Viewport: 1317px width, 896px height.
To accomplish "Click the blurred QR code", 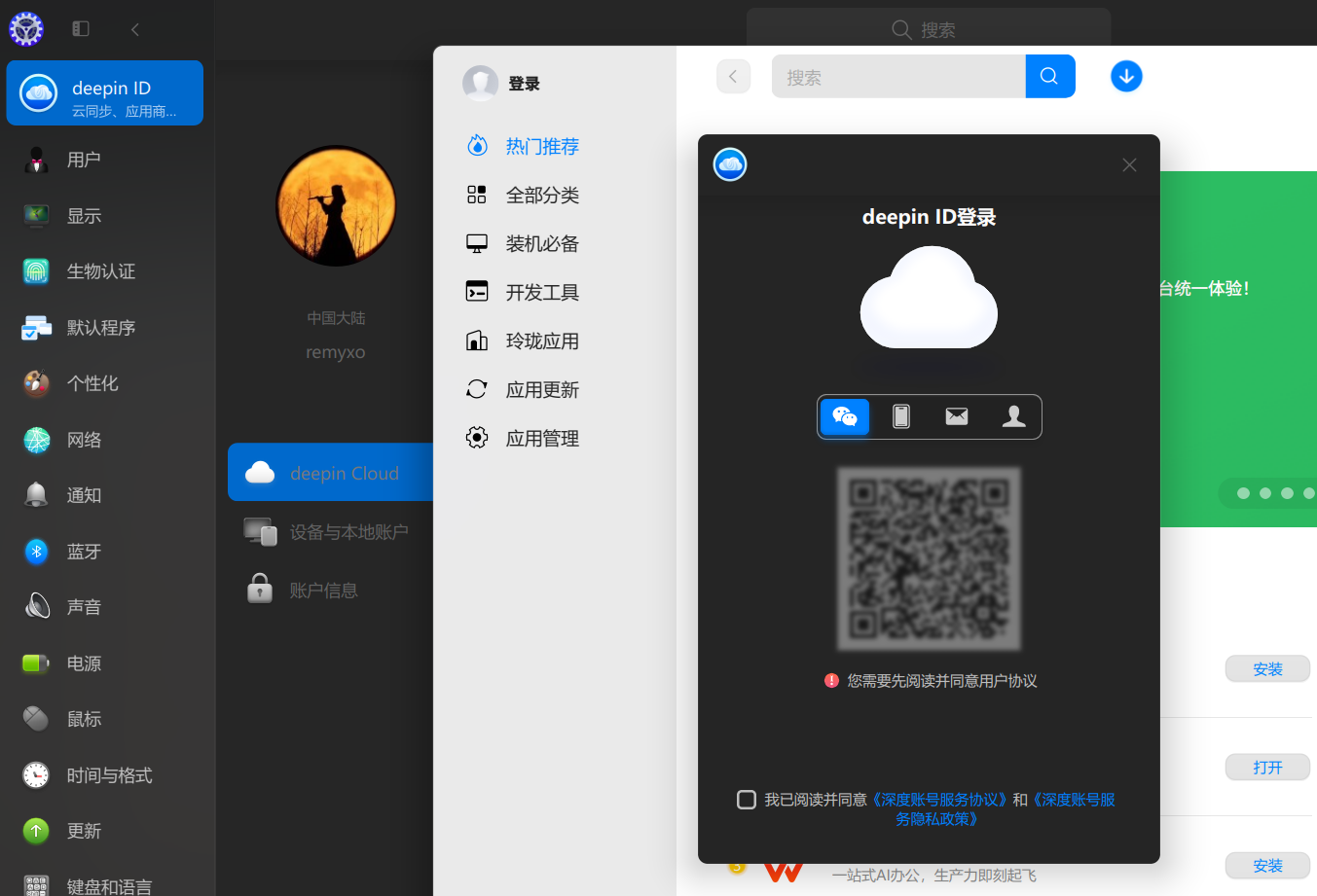I will click(929, 558).
